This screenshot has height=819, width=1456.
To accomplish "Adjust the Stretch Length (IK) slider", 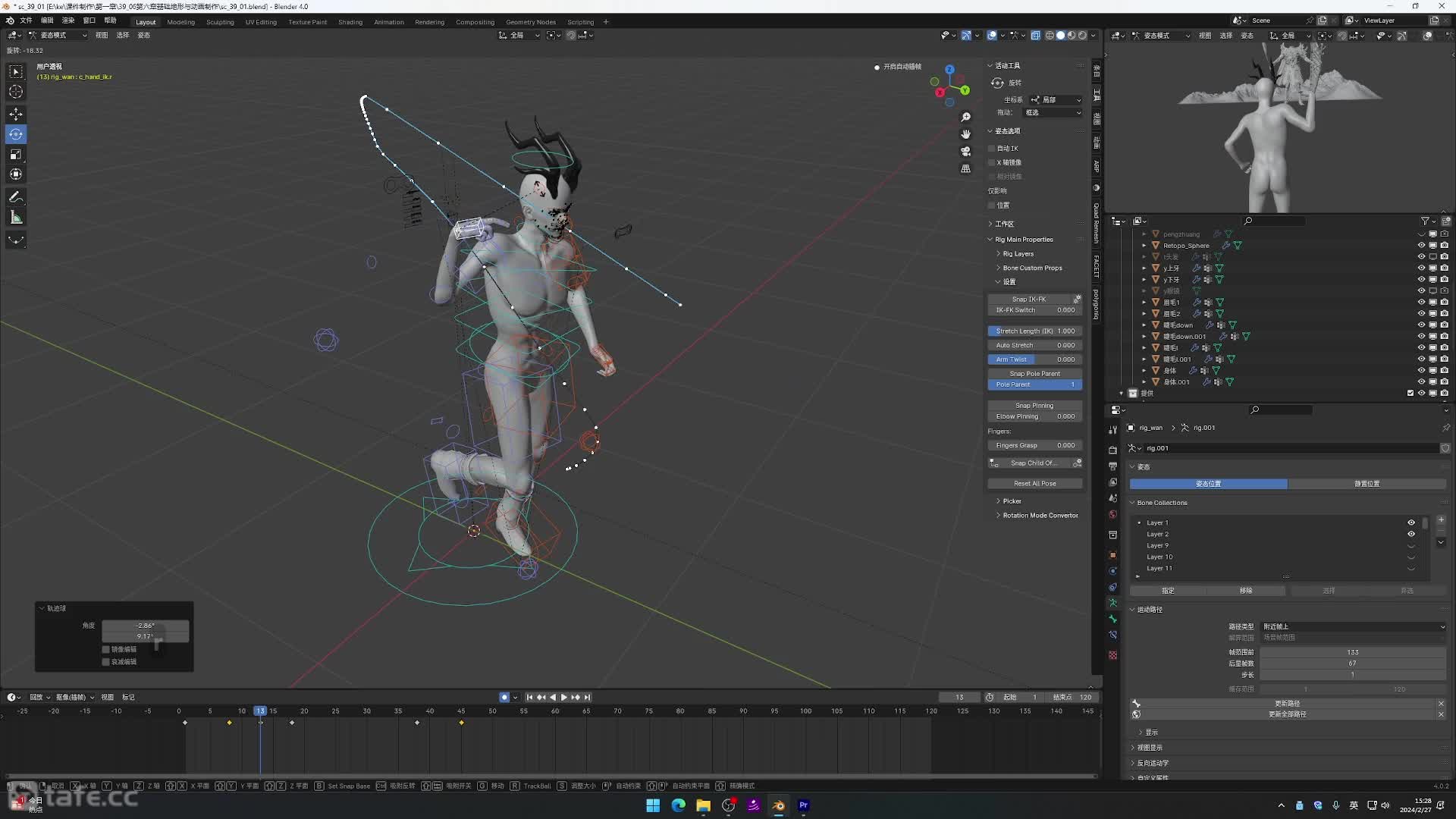I will pos(1034,331).
